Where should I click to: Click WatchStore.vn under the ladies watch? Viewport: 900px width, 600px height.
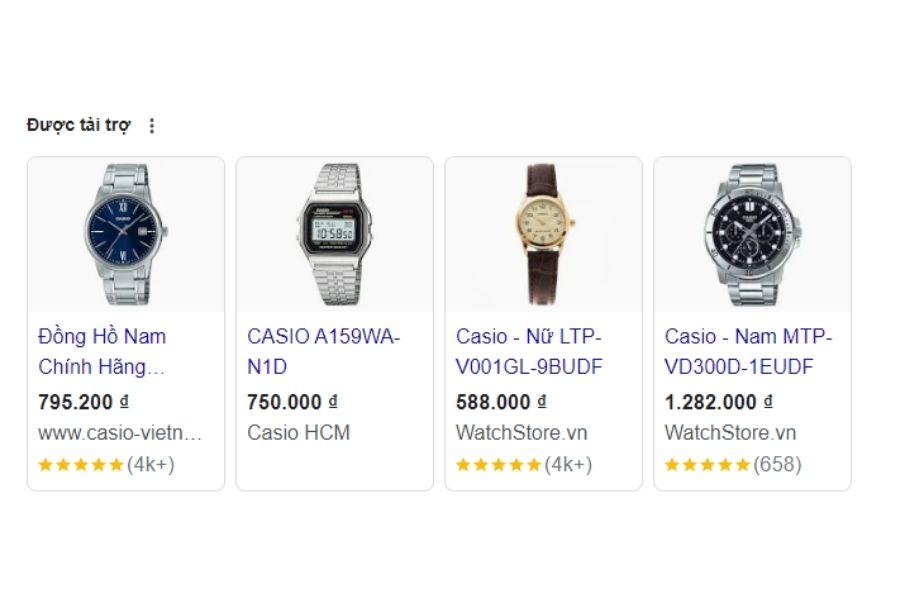522,433
